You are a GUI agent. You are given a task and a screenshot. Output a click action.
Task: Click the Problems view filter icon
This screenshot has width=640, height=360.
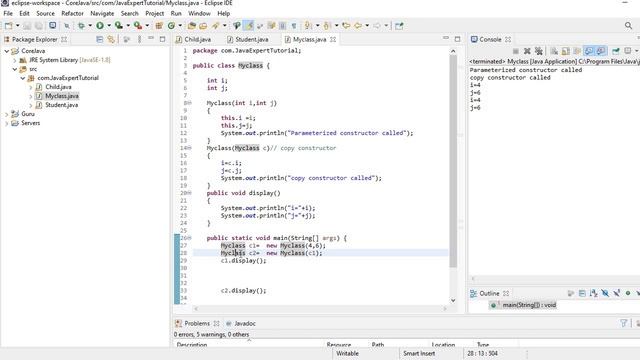624,323
